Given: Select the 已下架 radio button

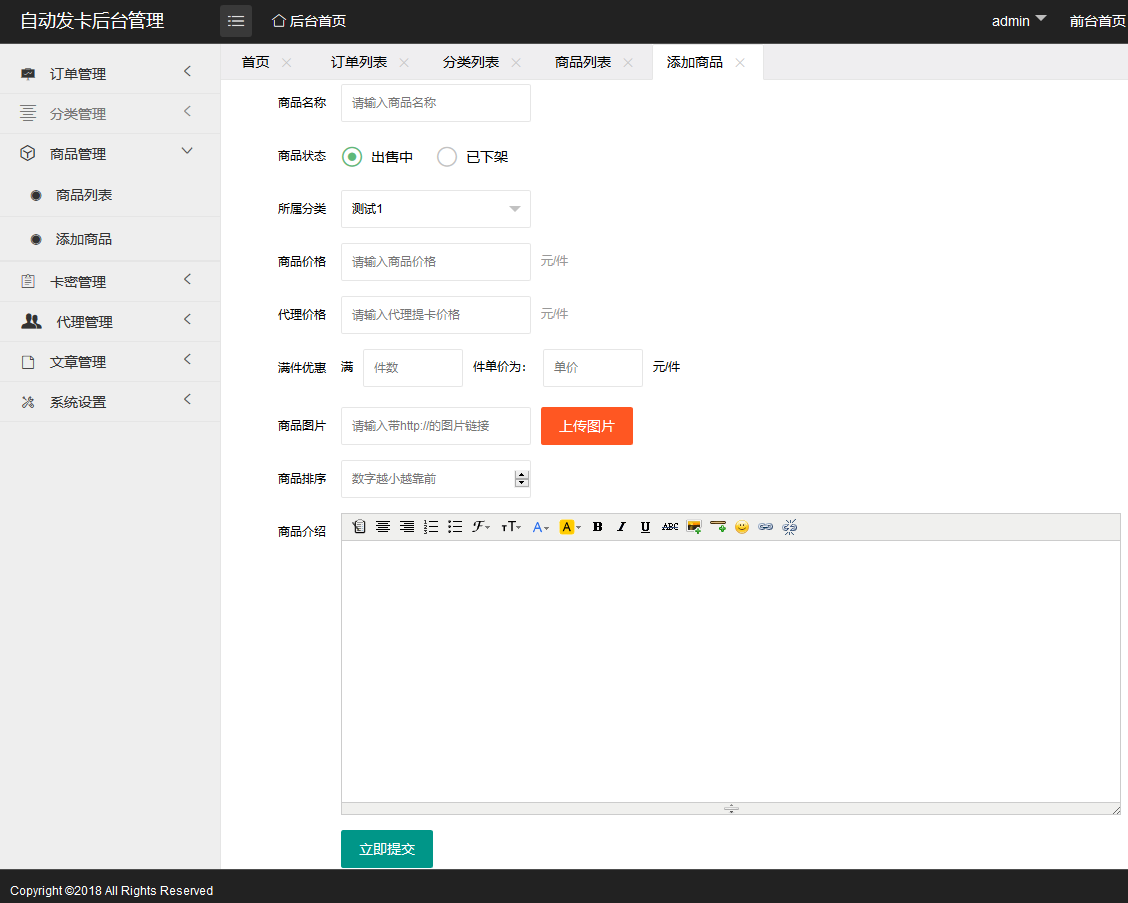Looking at the screenshot, I should [x=447, y=157].
